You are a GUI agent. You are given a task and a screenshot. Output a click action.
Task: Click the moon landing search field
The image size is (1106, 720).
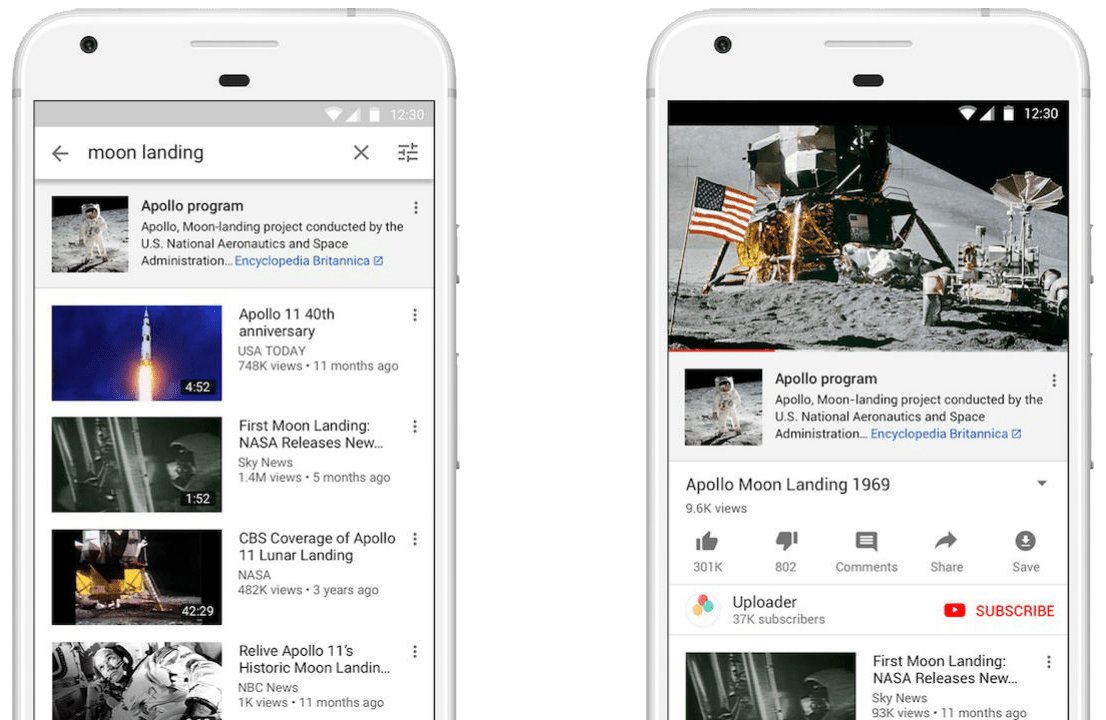(145, 152)
